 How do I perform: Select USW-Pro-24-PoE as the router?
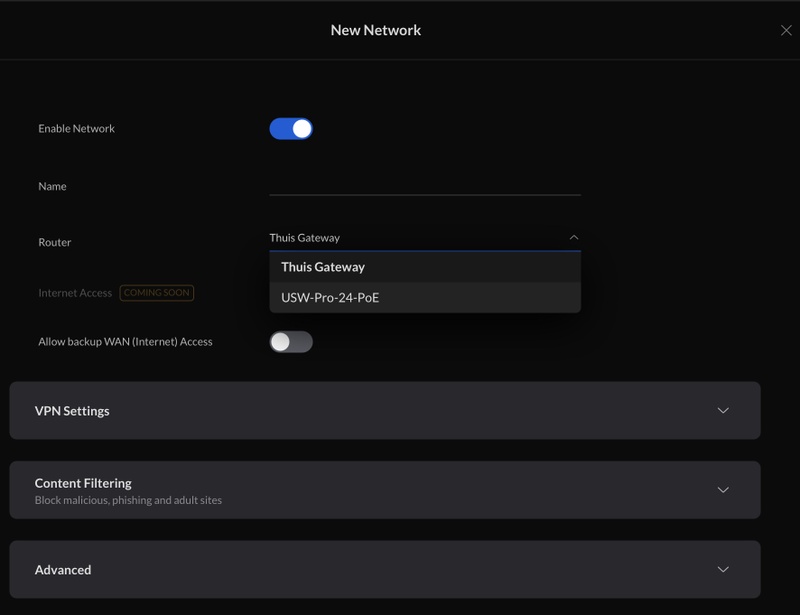[330, 297]
